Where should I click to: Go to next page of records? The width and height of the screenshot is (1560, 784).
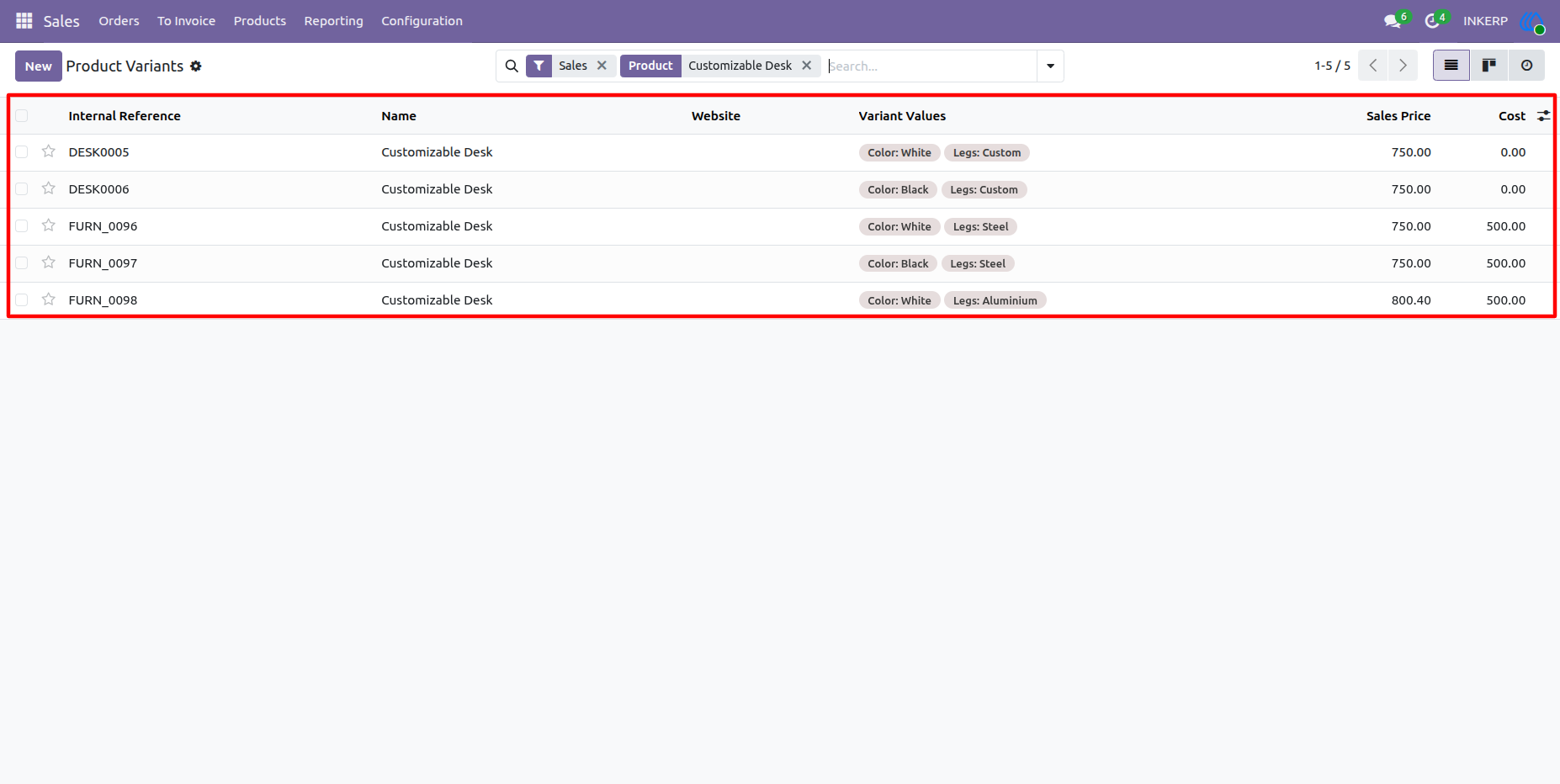tap(1403, 66)
